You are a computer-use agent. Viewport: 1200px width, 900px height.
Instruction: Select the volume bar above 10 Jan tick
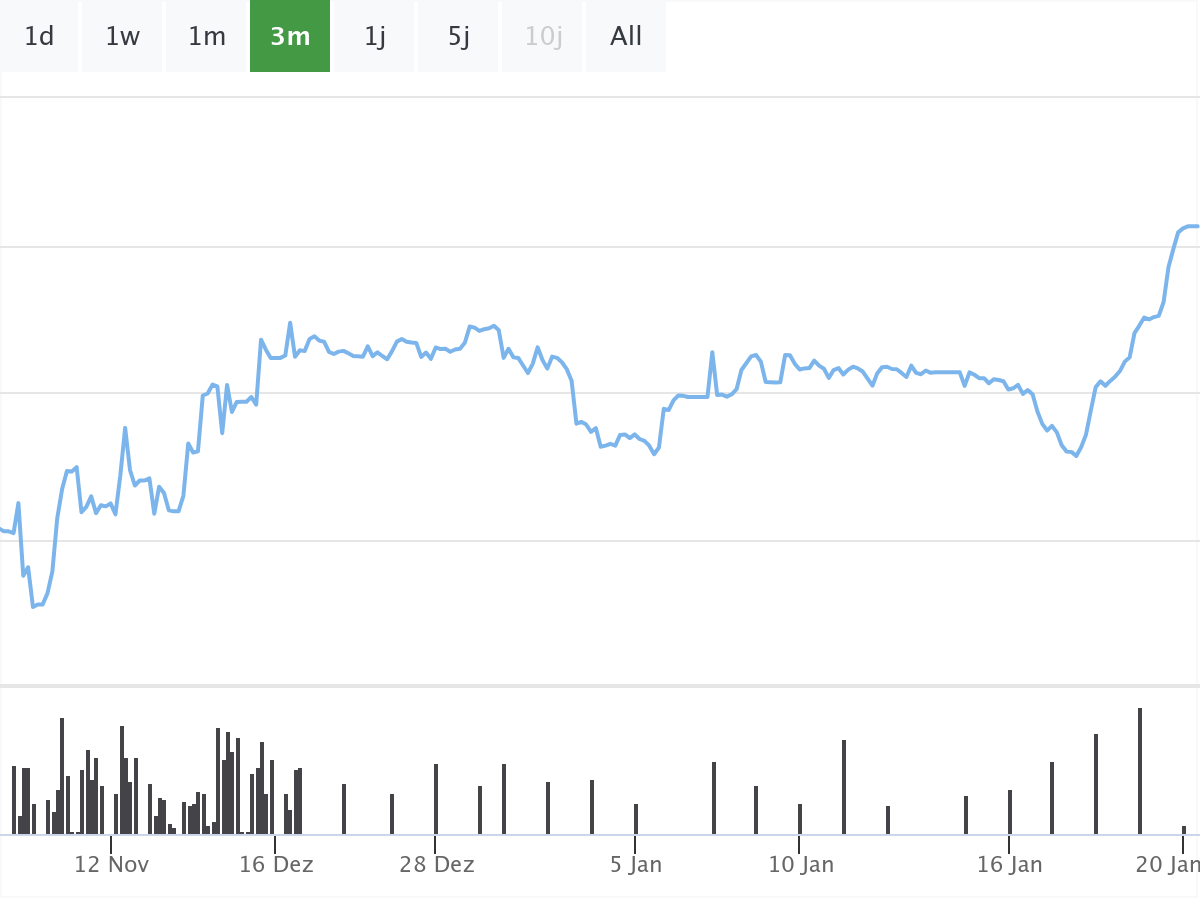click(800, 819)
